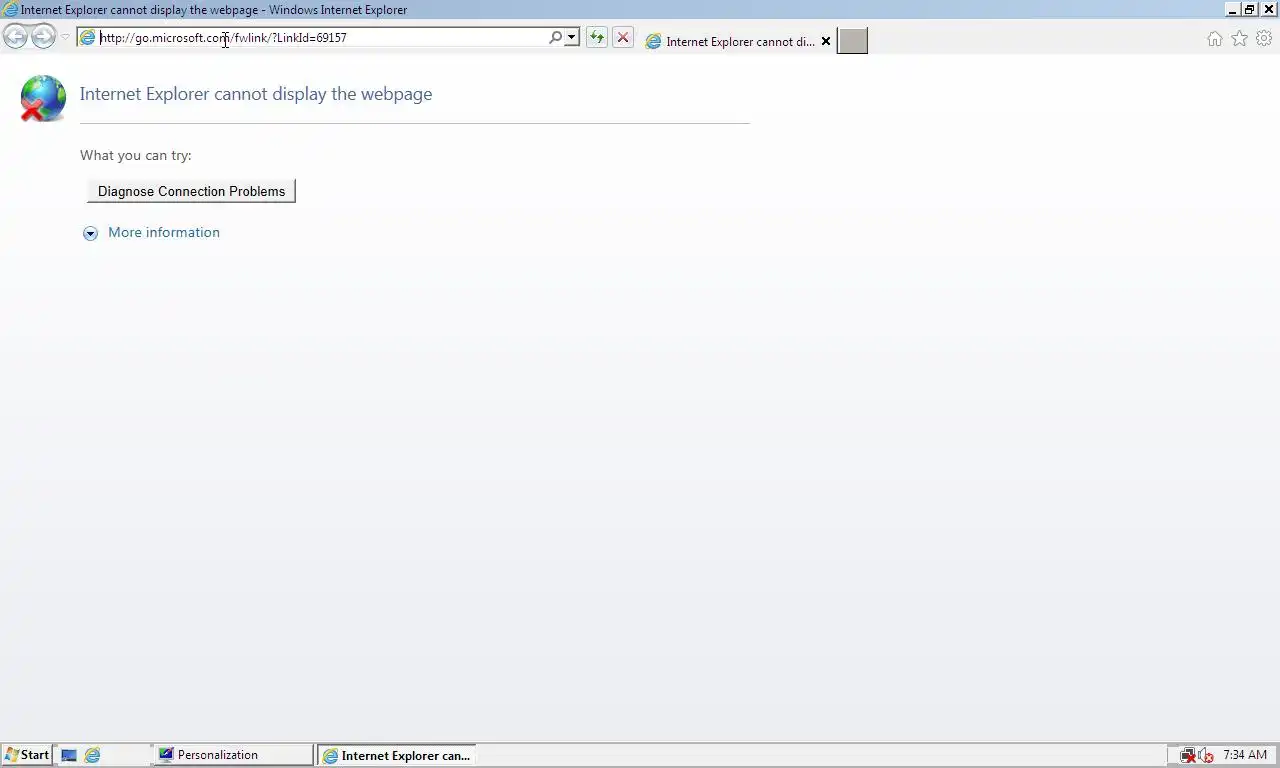Image resolution: width=1280 pixels, height=768 pixels.
Task: Click 'Internet Explorer cannot display the webpage' heading
Action: [x=256, y=94]
